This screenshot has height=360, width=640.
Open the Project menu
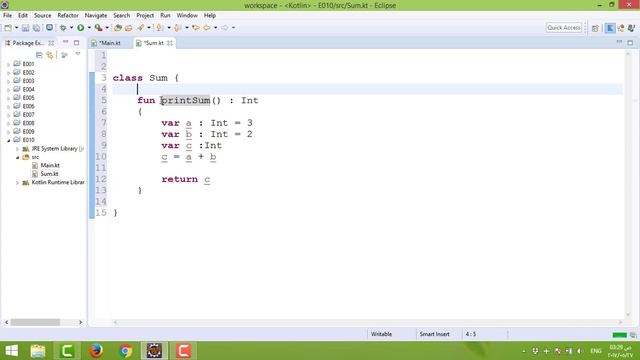[x=145, y=15]
